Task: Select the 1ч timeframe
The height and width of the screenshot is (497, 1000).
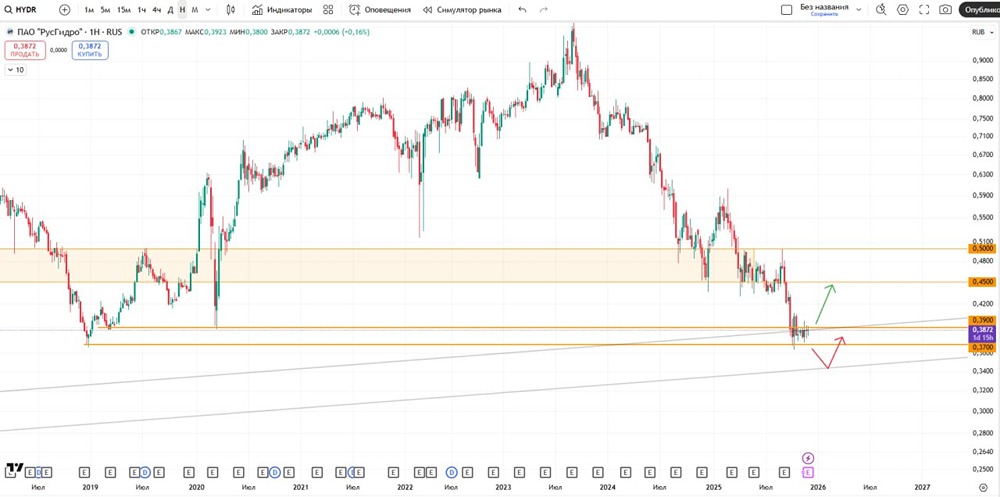Action: [142, 10]
